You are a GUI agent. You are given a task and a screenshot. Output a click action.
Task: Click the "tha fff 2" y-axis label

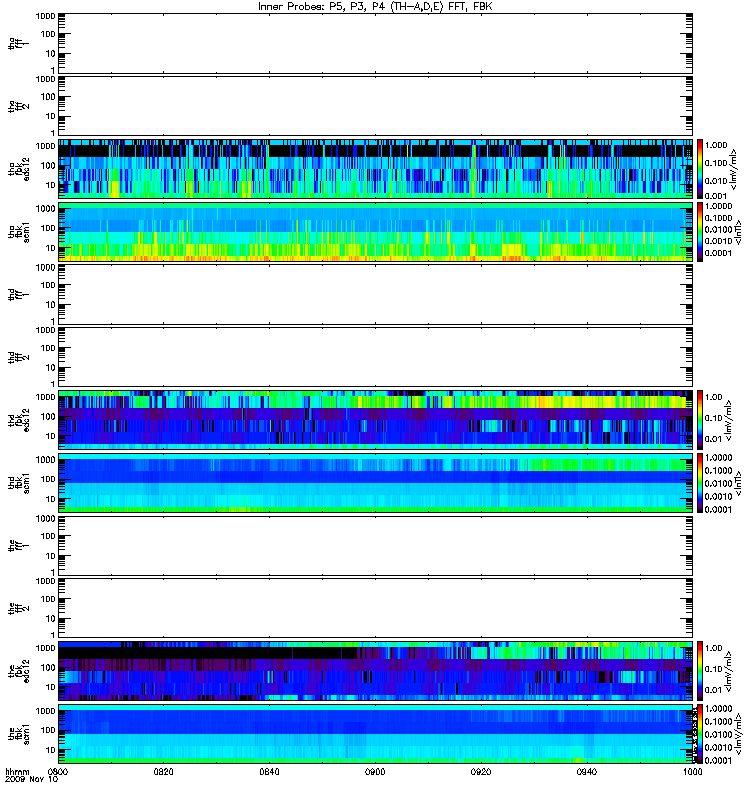[18, 106]
